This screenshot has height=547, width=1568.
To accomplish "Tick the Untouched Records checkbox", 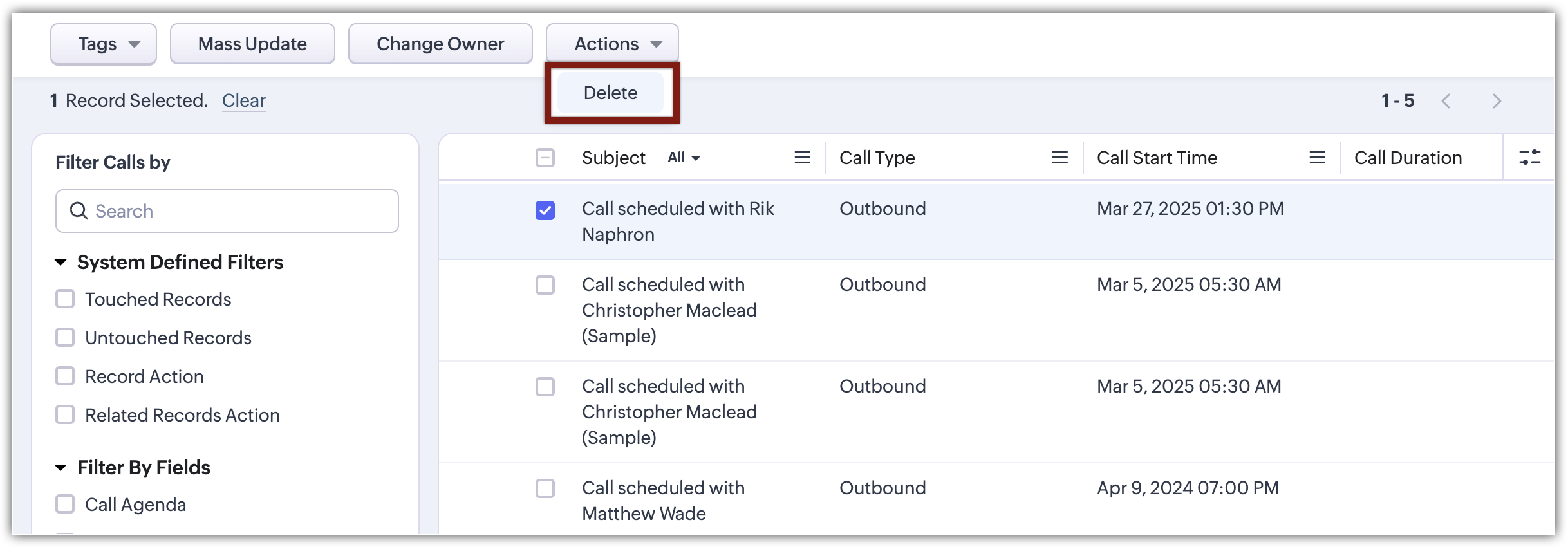I will pyautogui.click(x=65, y=338).
